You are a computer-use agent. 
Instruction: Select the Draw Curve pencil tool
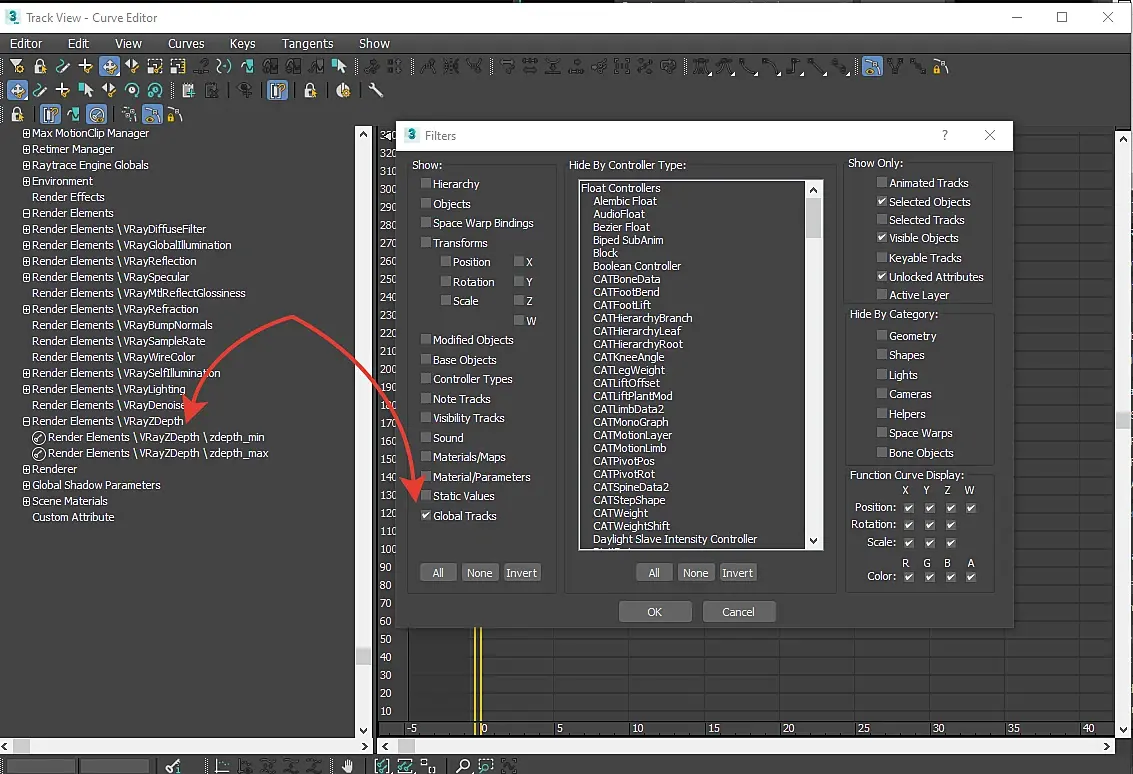63,67
